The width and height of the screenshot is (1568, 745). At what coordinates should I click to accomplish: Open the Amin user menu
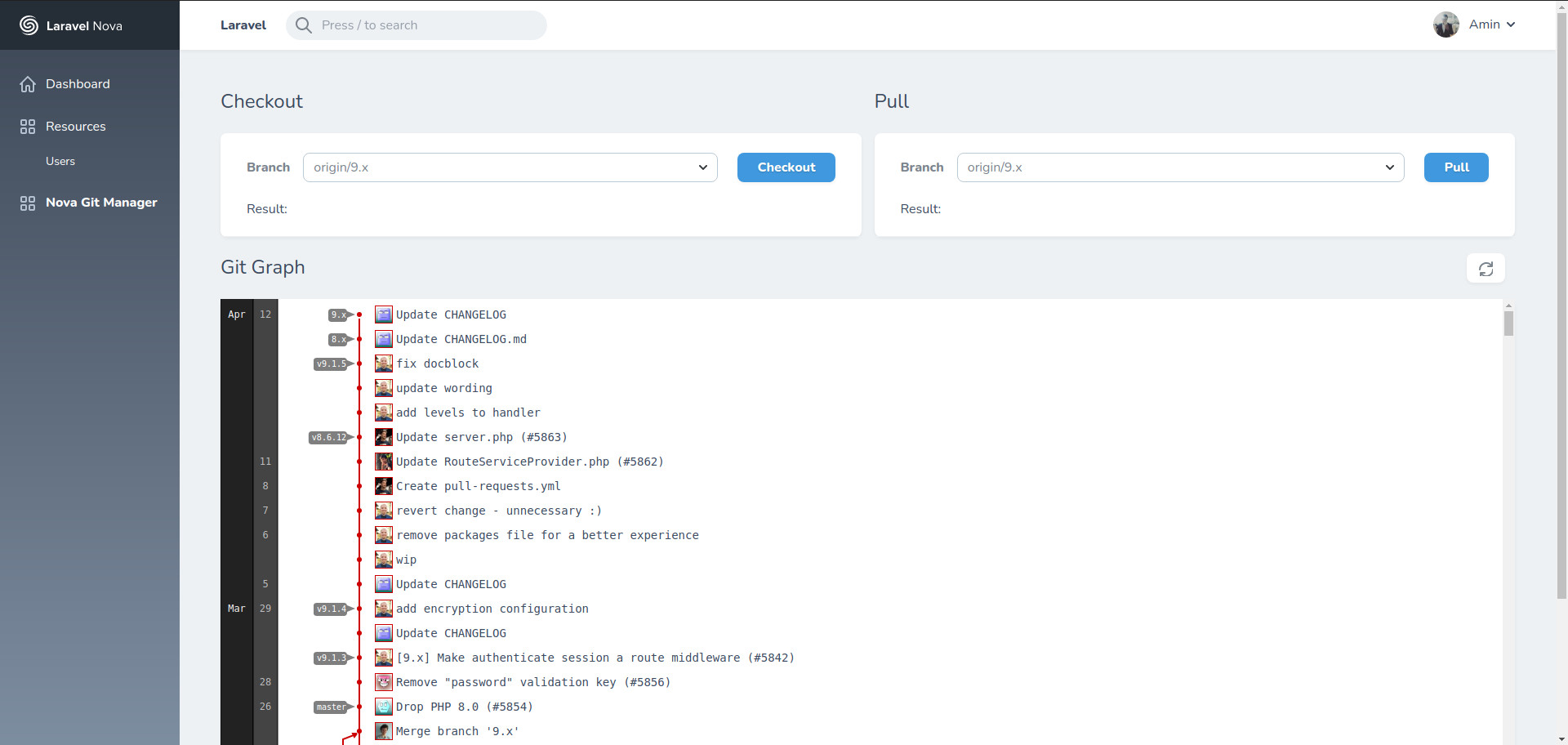[x=1492, y=25]
